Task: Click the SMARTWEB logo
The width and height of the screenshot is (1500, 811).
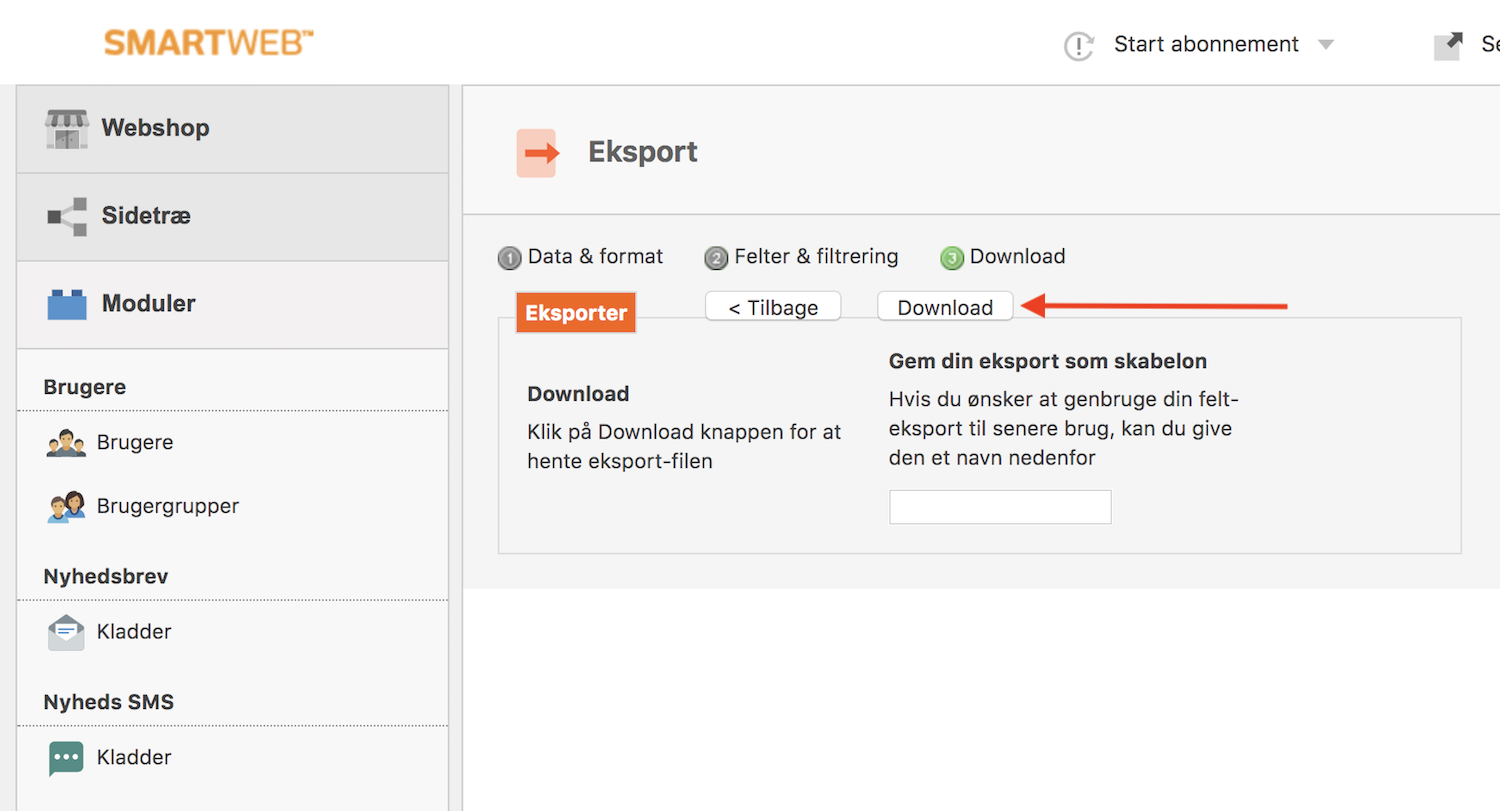Action: 208,41
